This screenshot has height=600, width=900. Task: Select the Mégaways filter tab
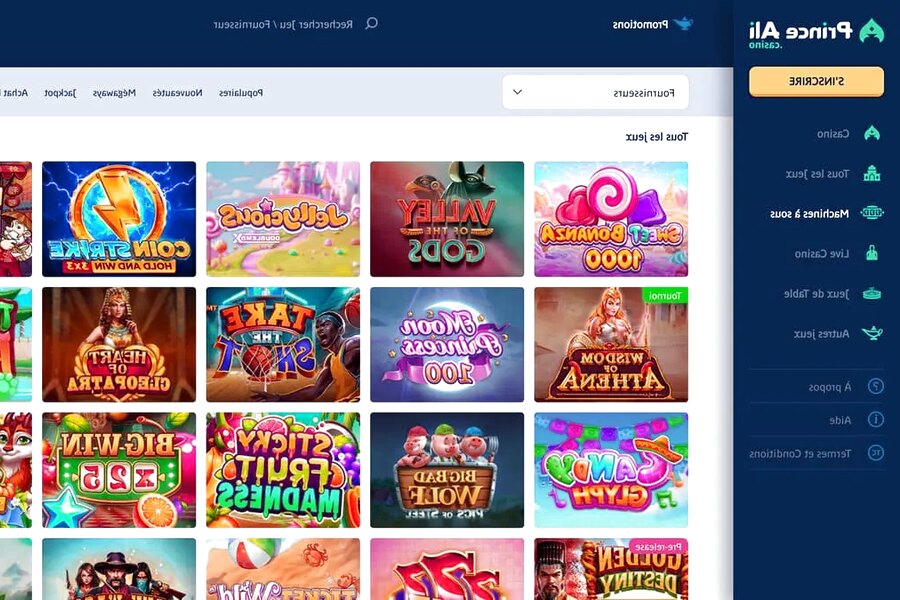point(114,92)
